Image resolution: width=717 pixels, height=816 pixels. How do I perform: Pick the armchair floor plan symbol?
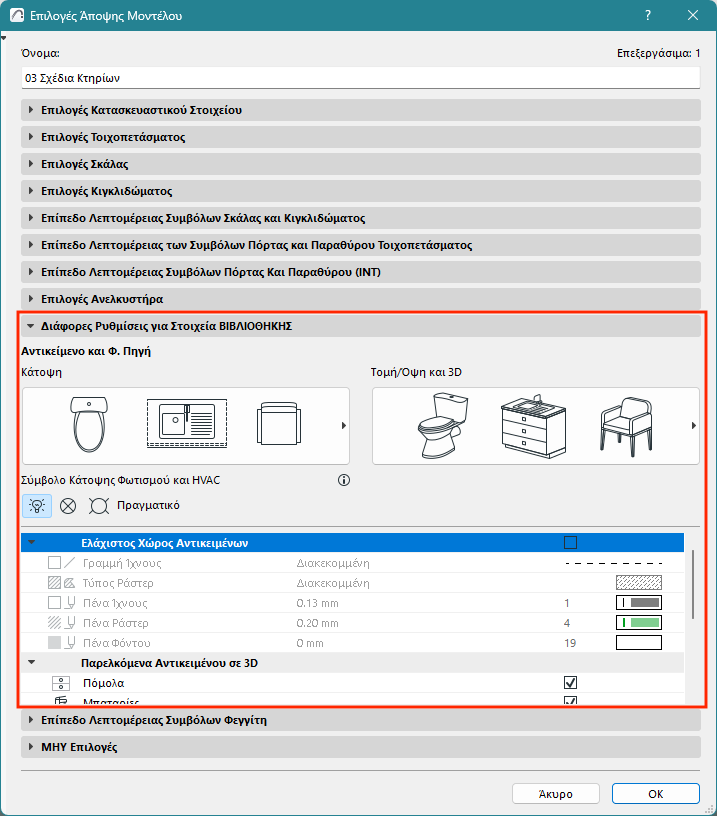pyautogui.click(x=279, y=423)
